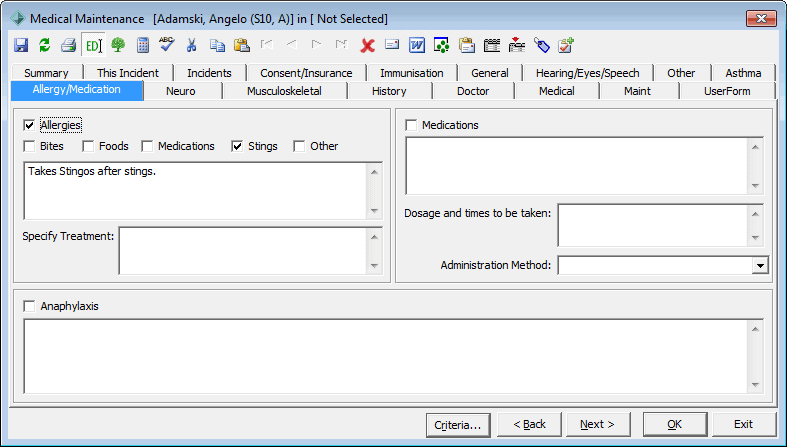Image resolution: width=787 pixels, height=447 pixels.
Task: Go to first record arrow icon
Action: click(267, 45)
